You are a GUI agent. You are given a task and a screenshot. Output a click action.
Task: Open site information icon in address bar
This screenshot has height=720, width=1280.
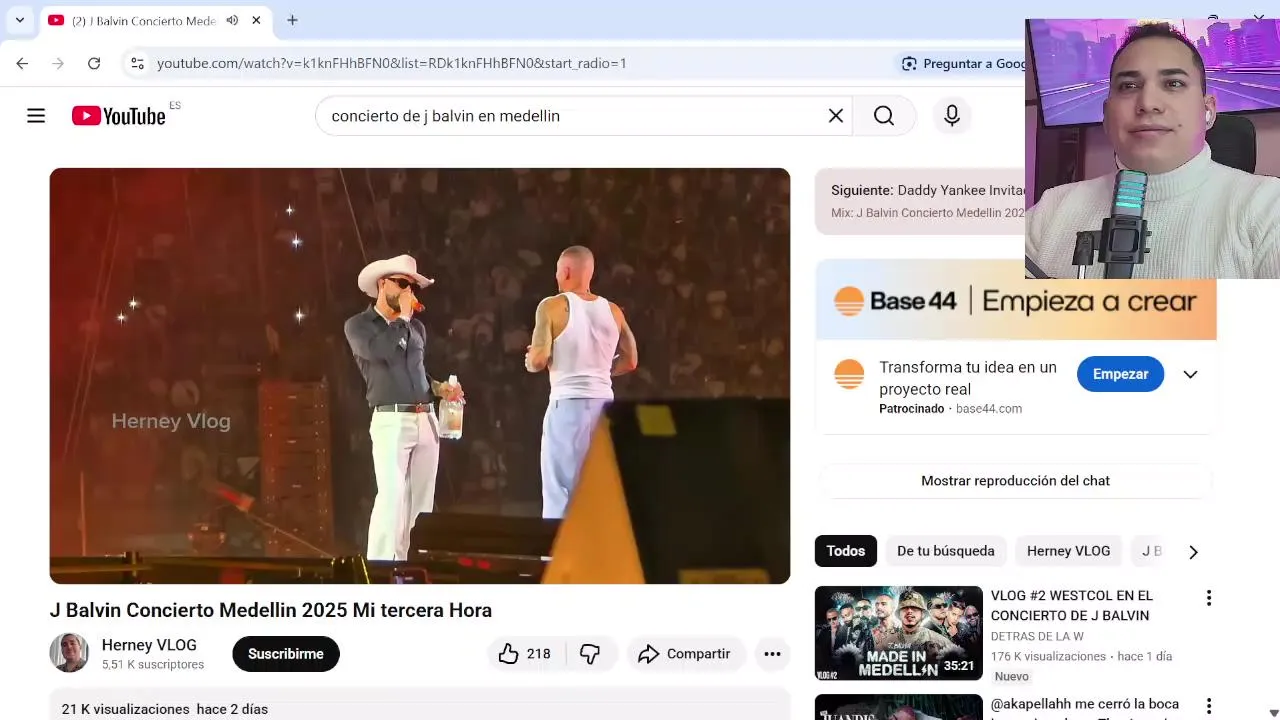point(137,63)
